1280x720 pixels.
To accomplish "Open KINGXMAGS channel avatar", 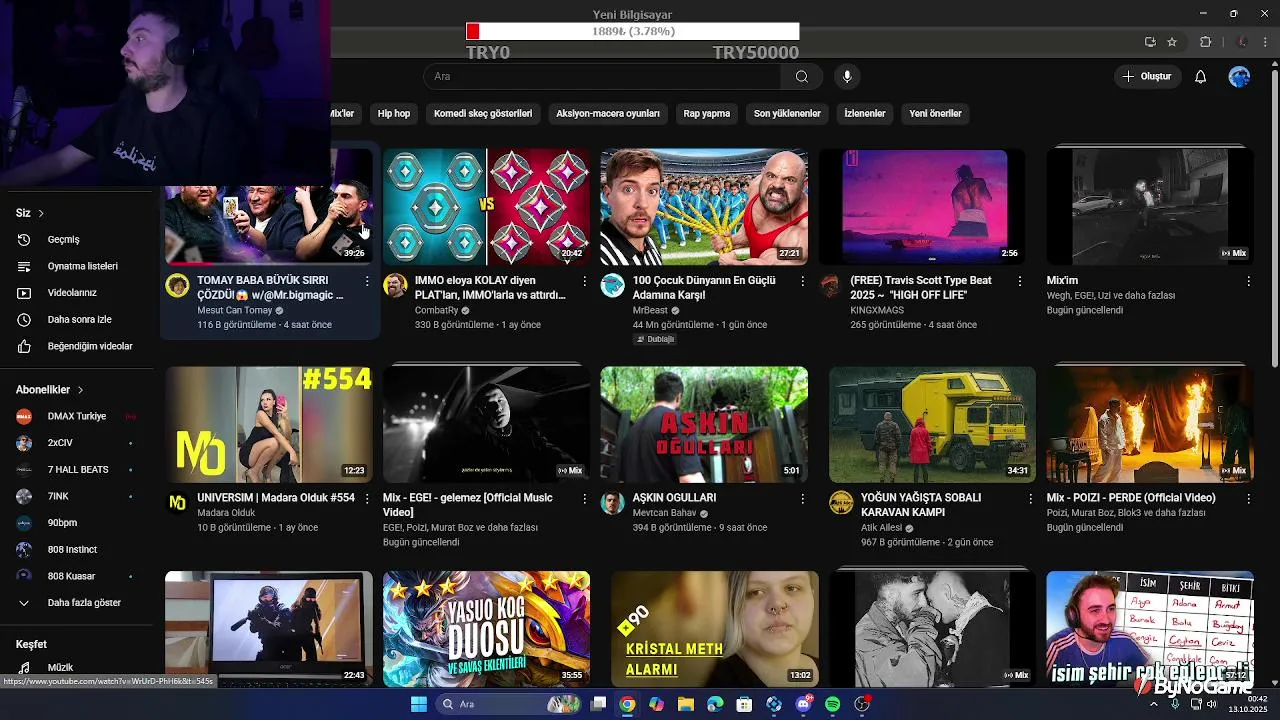I will tap(830, 286).
